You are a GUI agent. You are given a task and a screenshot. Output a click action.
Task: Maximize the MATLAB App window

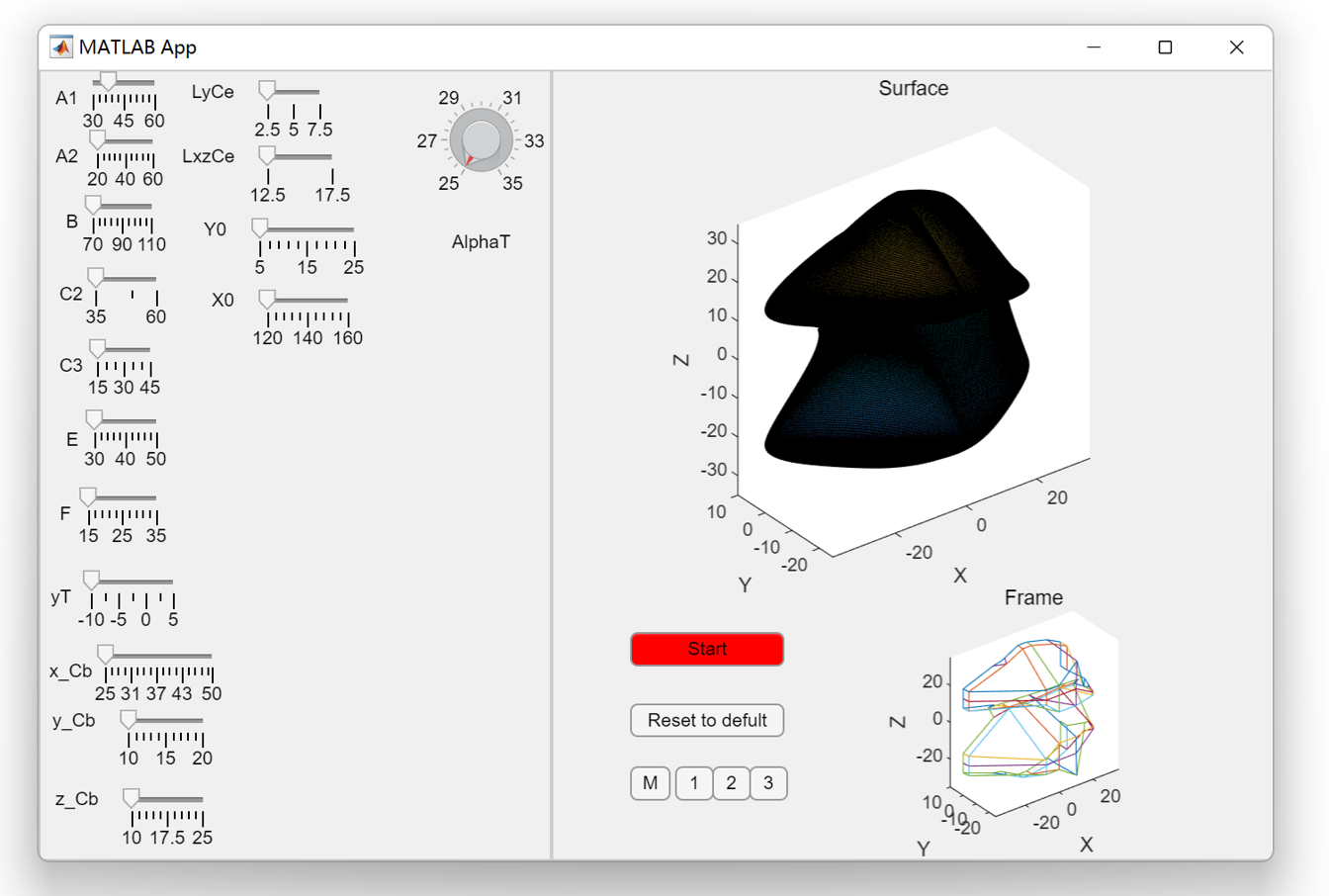point(1165,47)
